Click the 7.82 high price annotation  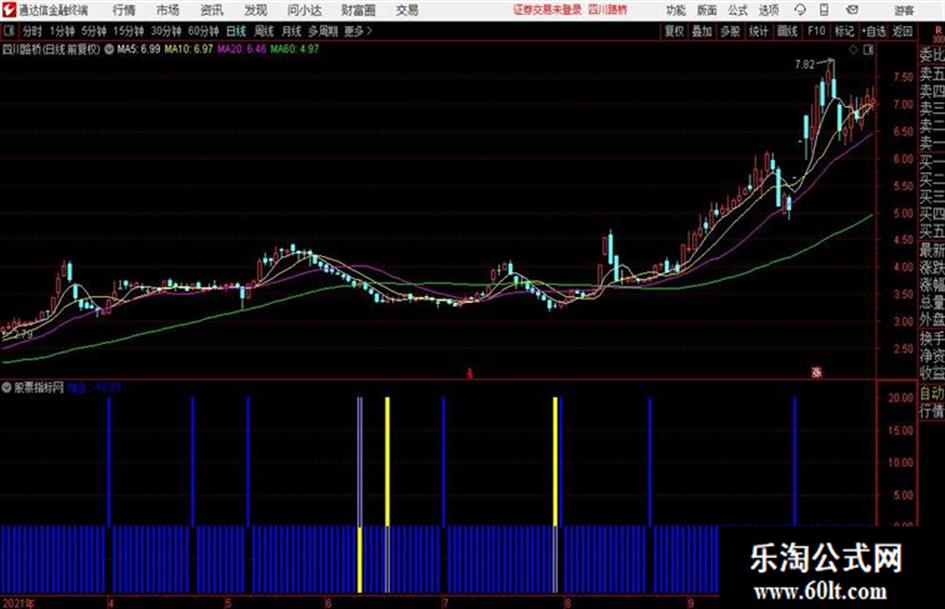(x=805, y=65)
